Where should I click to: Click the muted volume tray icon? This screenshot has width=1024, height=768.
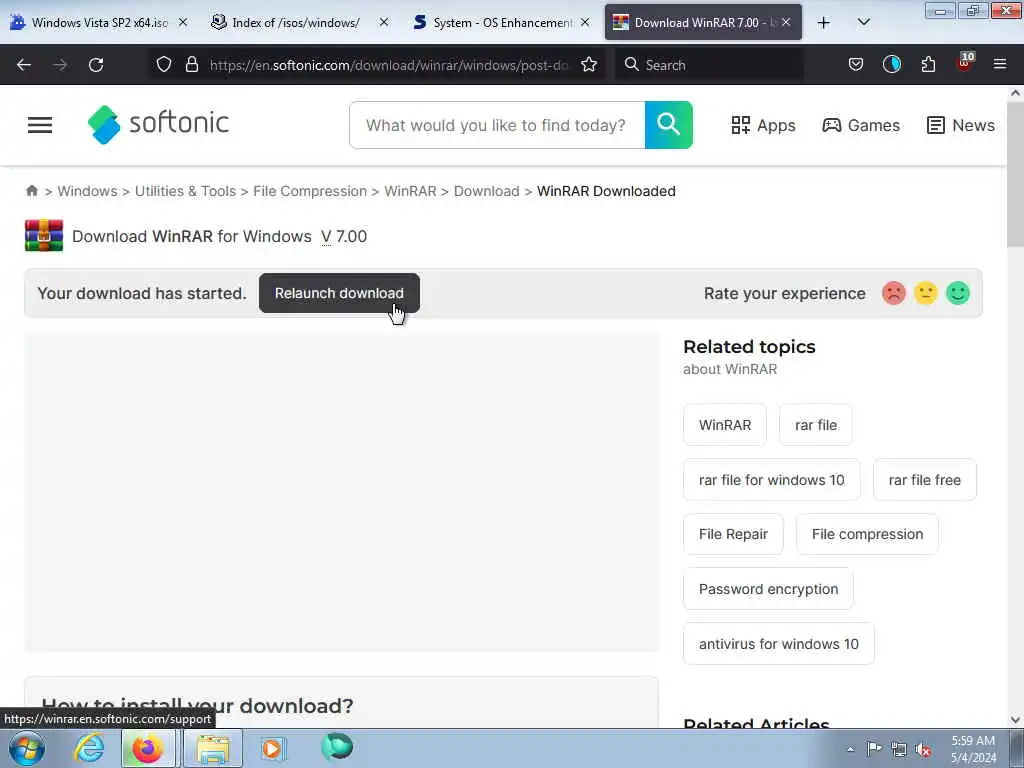pyautogui.click(x=923, y=750)
